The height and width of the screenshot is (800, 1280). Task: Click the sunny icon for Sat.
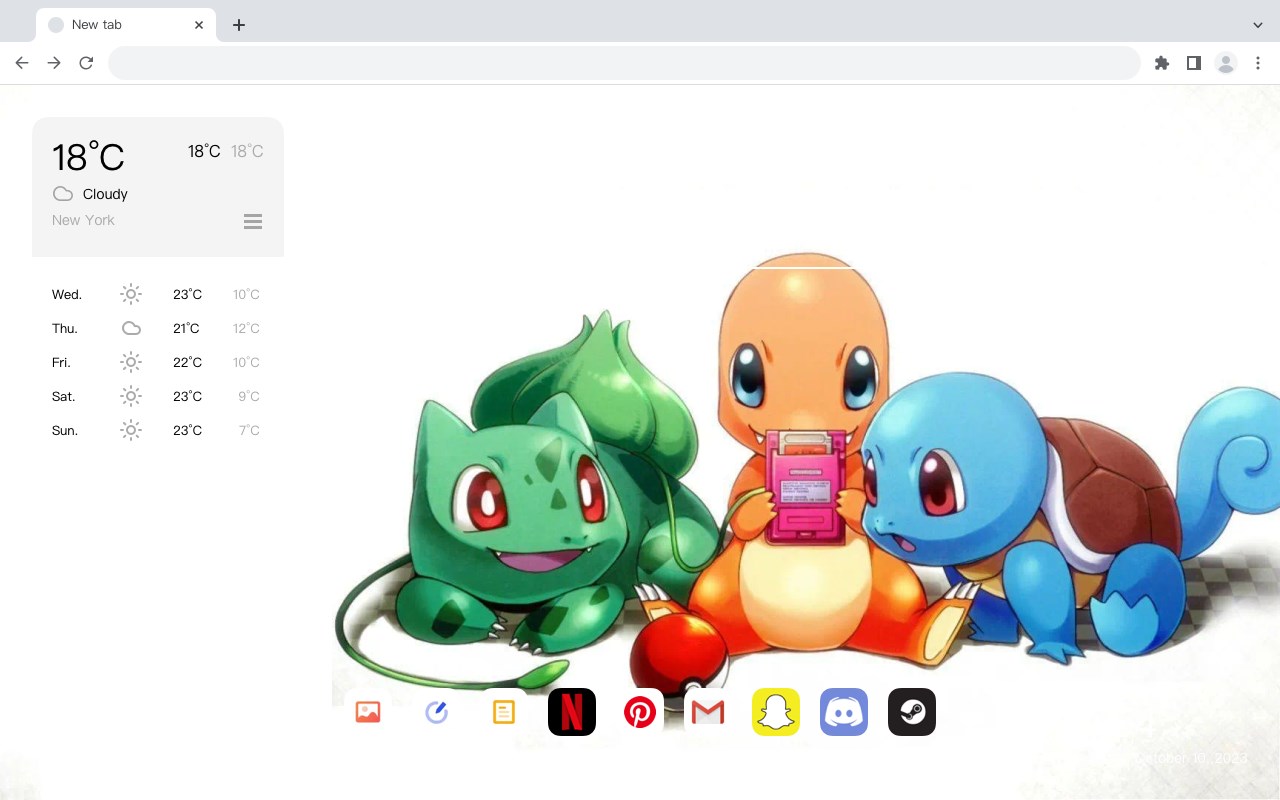131,396
